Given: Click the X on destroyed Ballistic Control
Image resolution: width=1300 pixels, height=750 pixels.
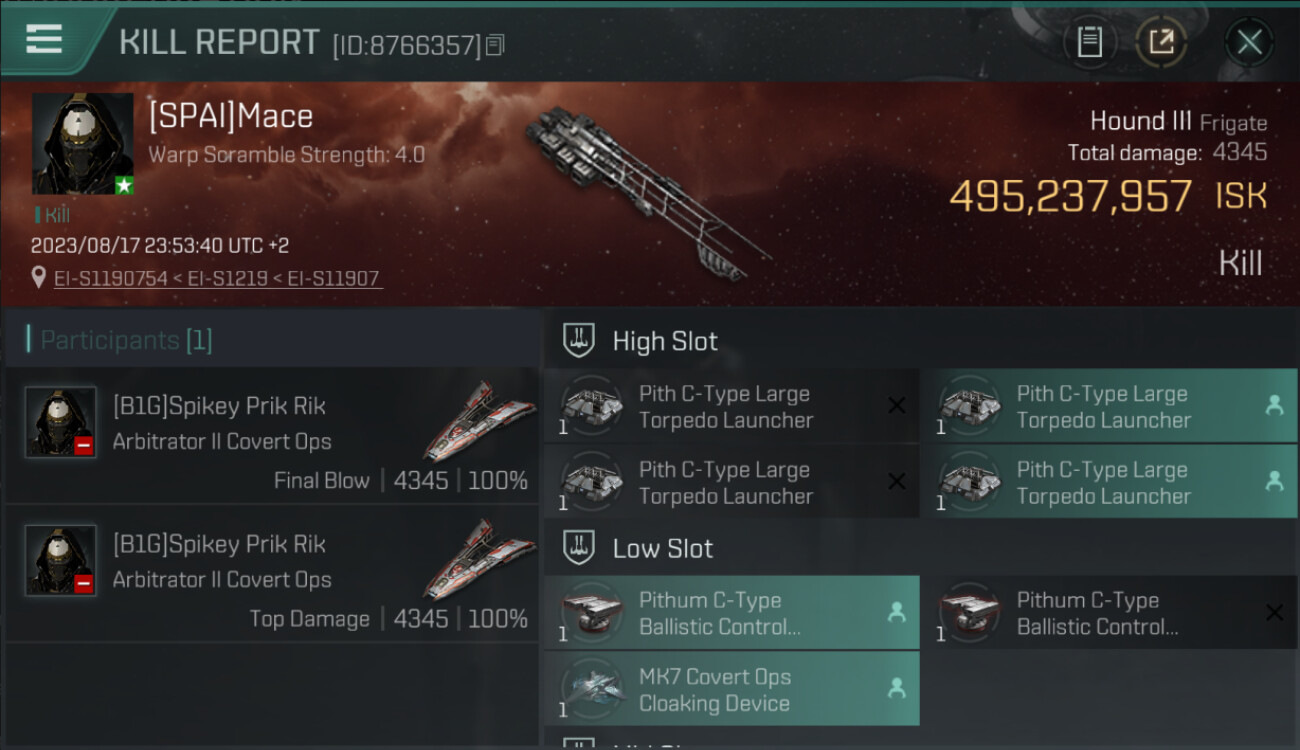Looking at the screenshot, I should [x=1274, y=613].
